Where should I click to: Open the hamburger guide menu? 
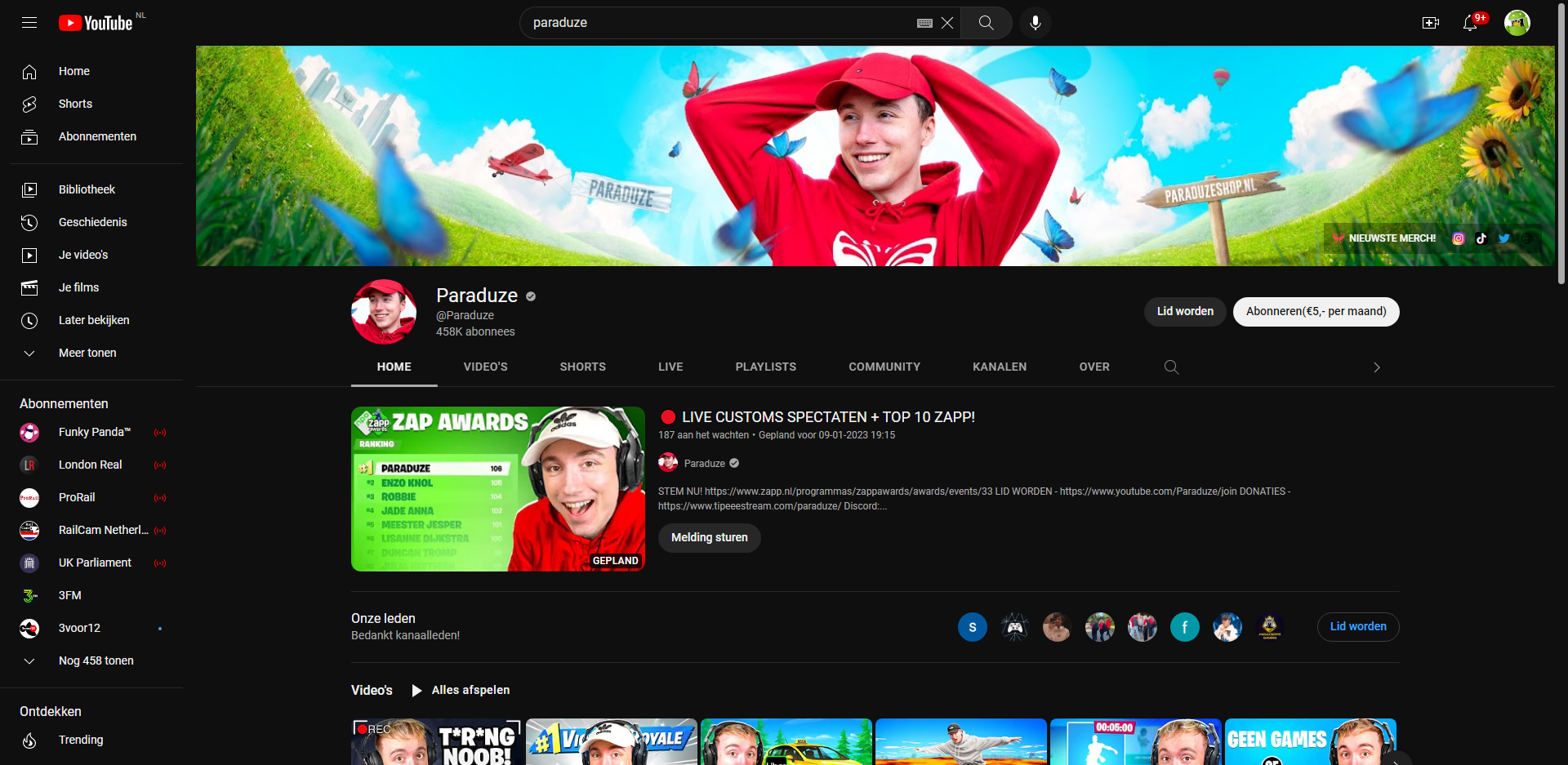(29, 23)
